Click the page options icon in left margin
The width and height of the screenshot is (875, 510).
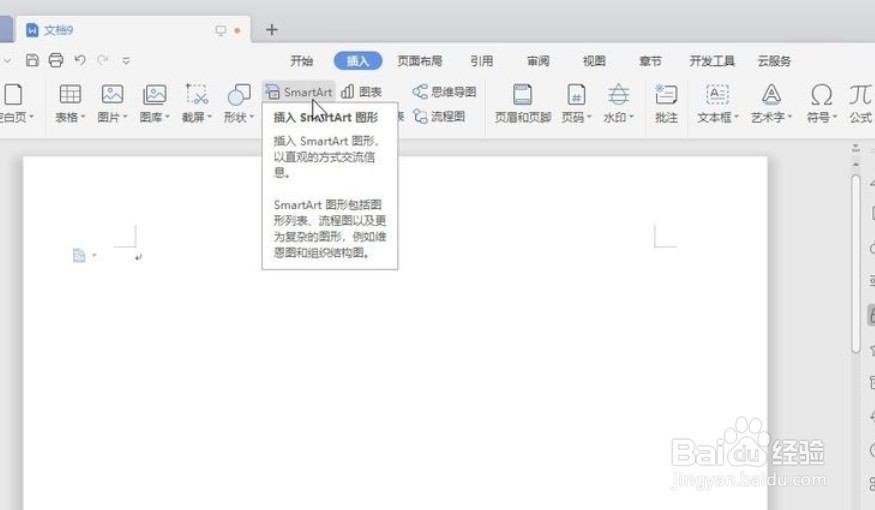click(x=79, y=256)
